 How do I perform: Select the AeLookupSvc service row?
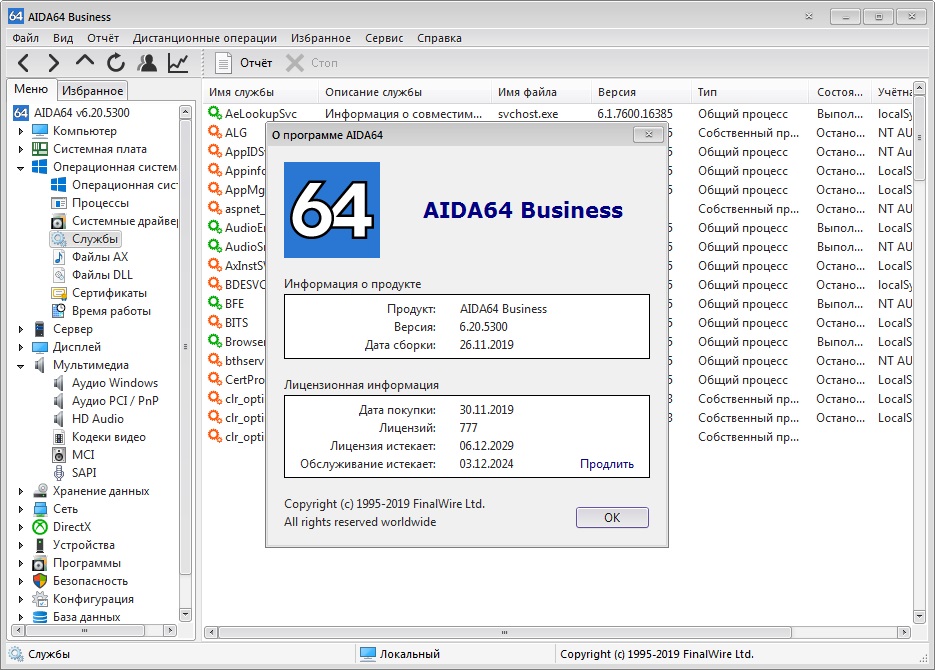(x=557, y=113)
